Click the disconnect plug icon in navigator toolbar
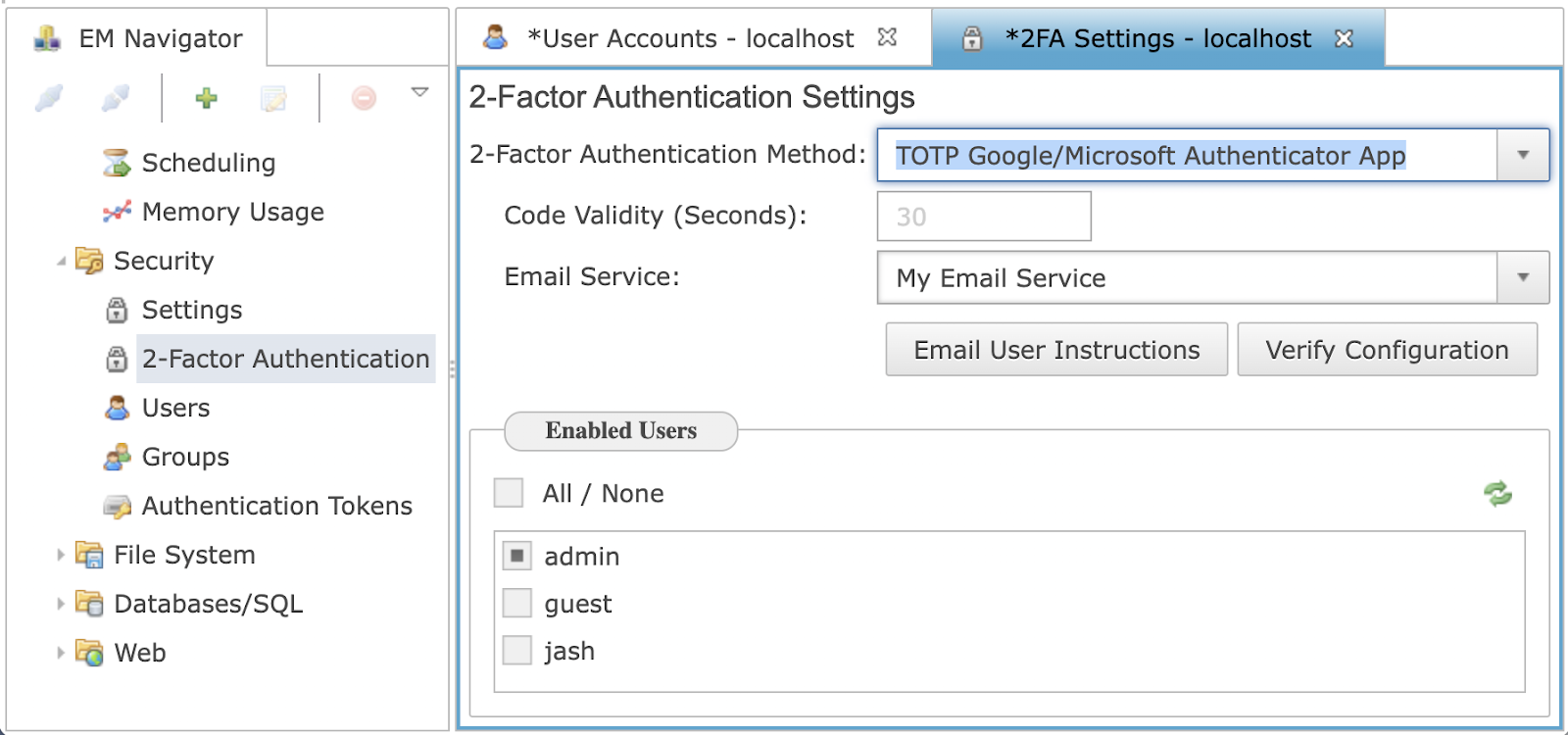This screenshot has width=1568, height=735. (116, 98)
